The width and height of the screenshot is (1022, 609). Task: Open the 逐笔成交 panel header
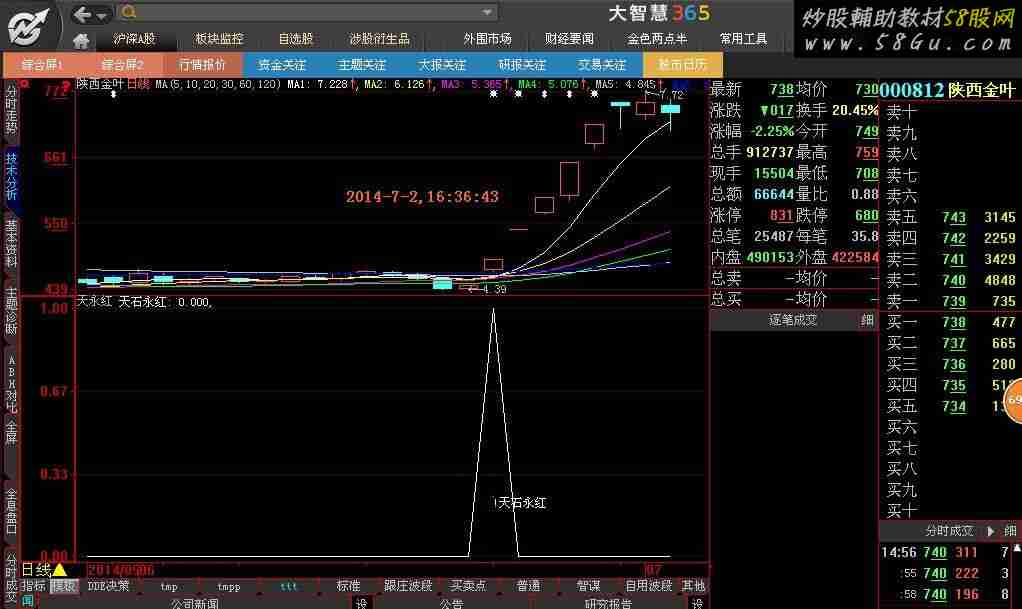(793, 320)
